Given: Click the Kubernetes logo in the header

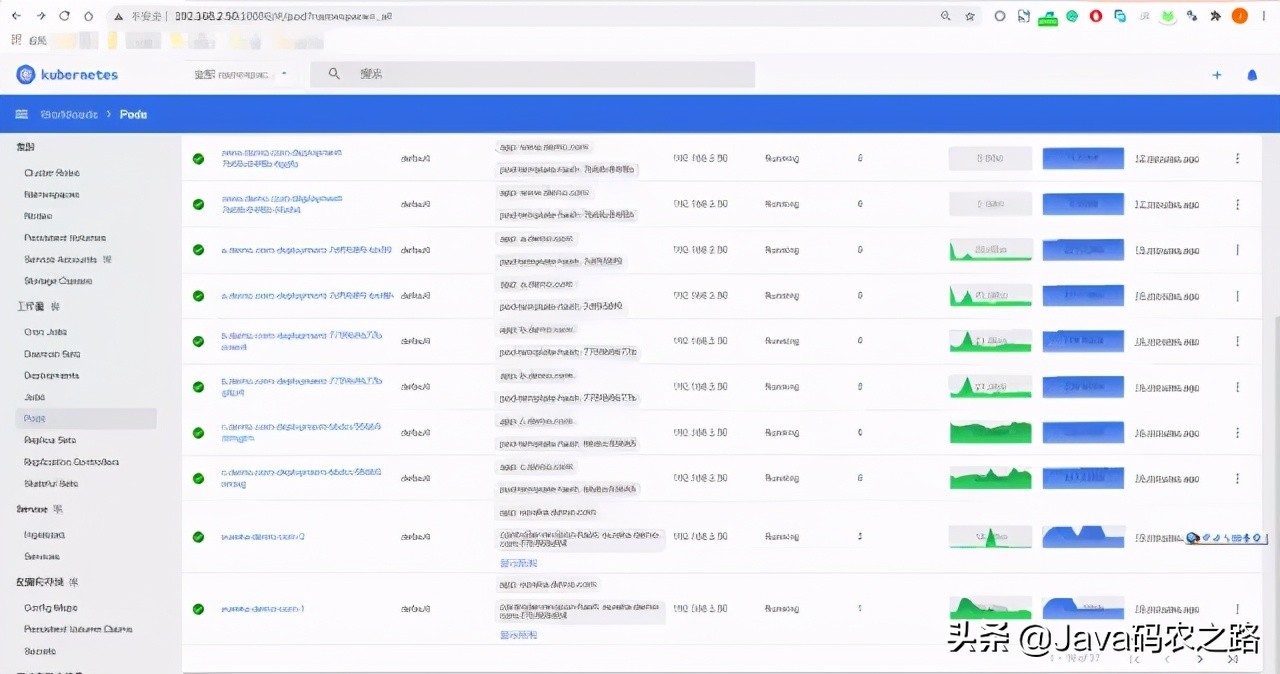Looking at the screenshot, I should point(26,75).
